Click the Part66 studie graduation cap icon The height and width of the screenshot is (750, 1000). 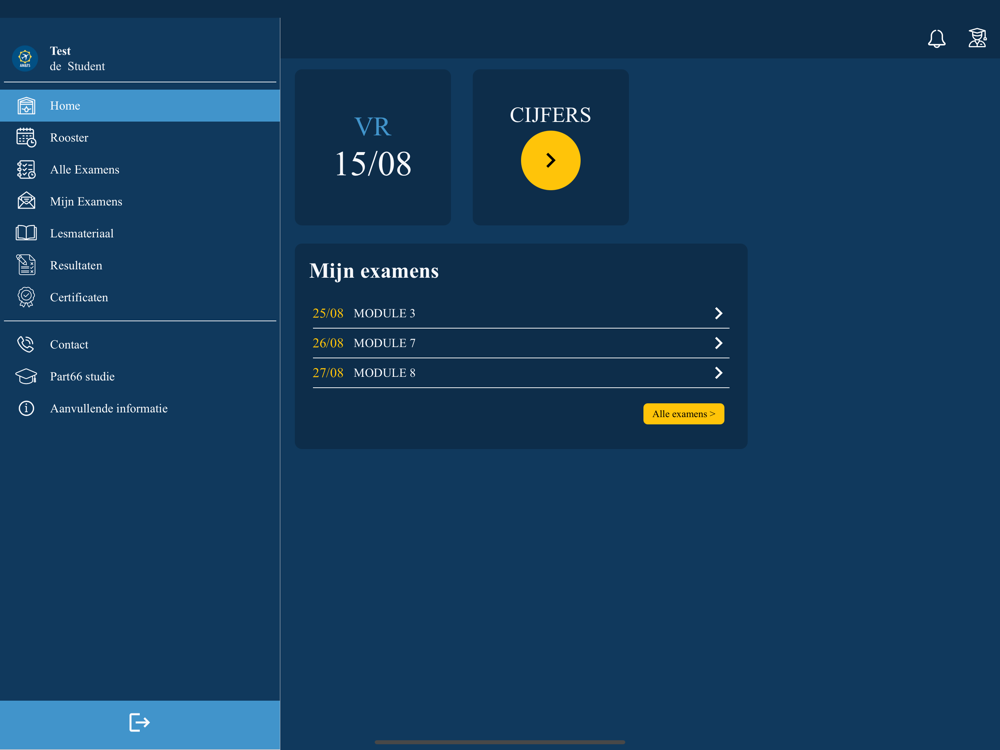(26, 376)
